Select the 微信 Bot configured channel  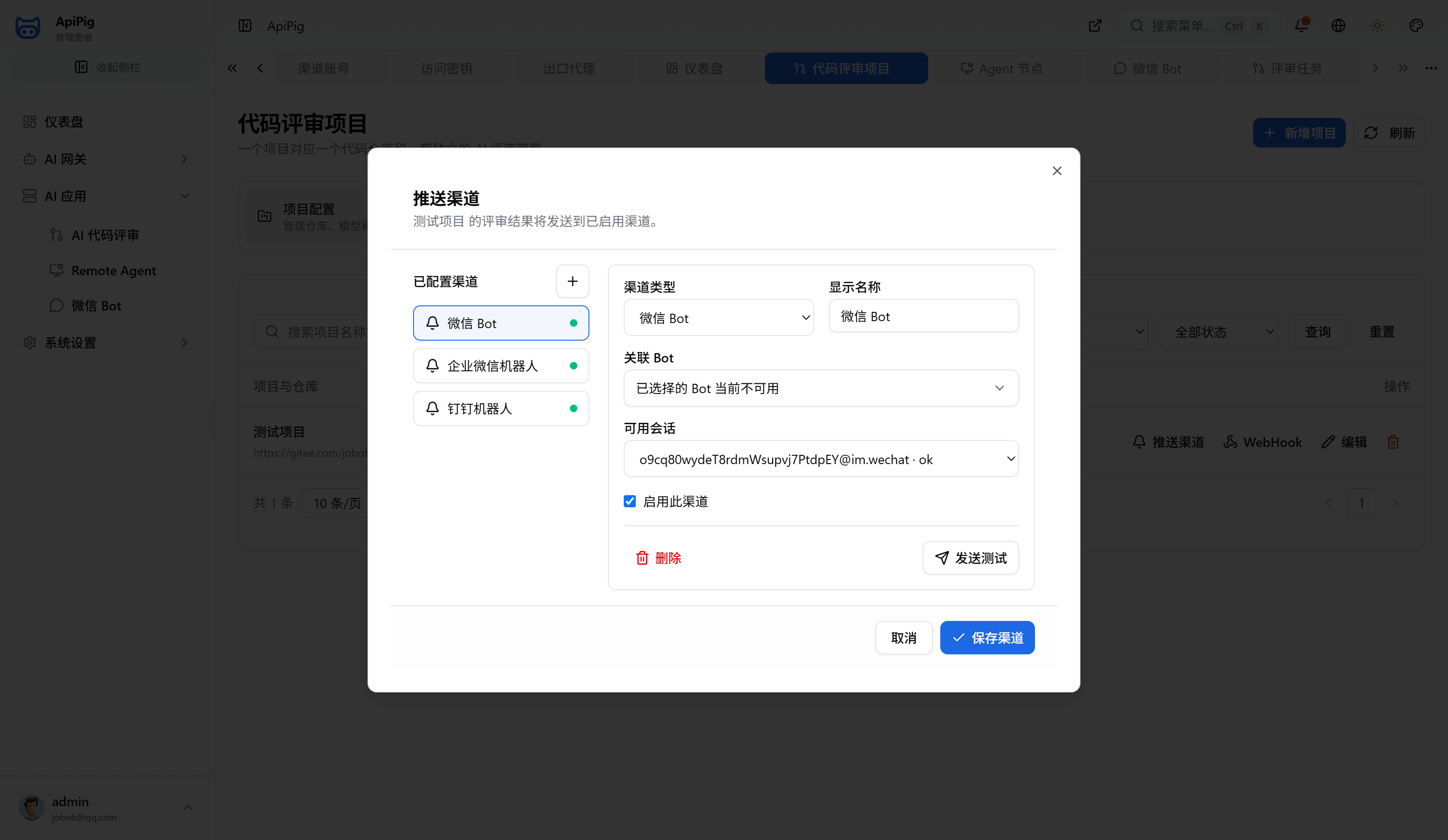[501, 323]
